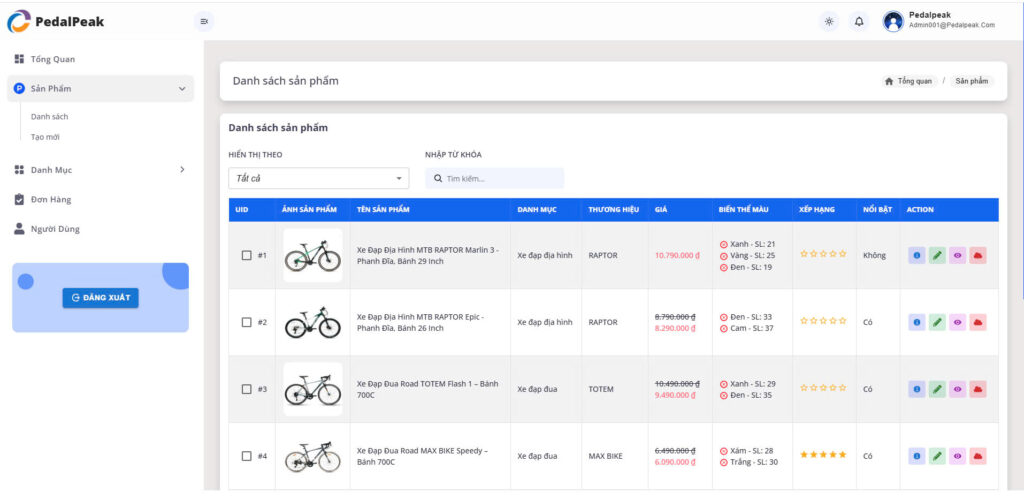Toggle visibility eye for product #4

[x=957, y=456]
